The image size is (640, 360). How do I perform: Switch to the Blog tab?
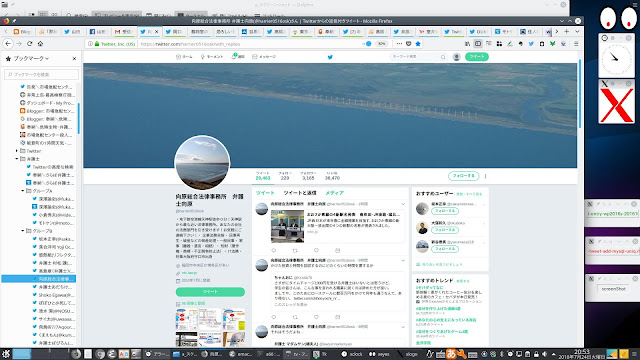pyautogui.click(x=23, y=31)
